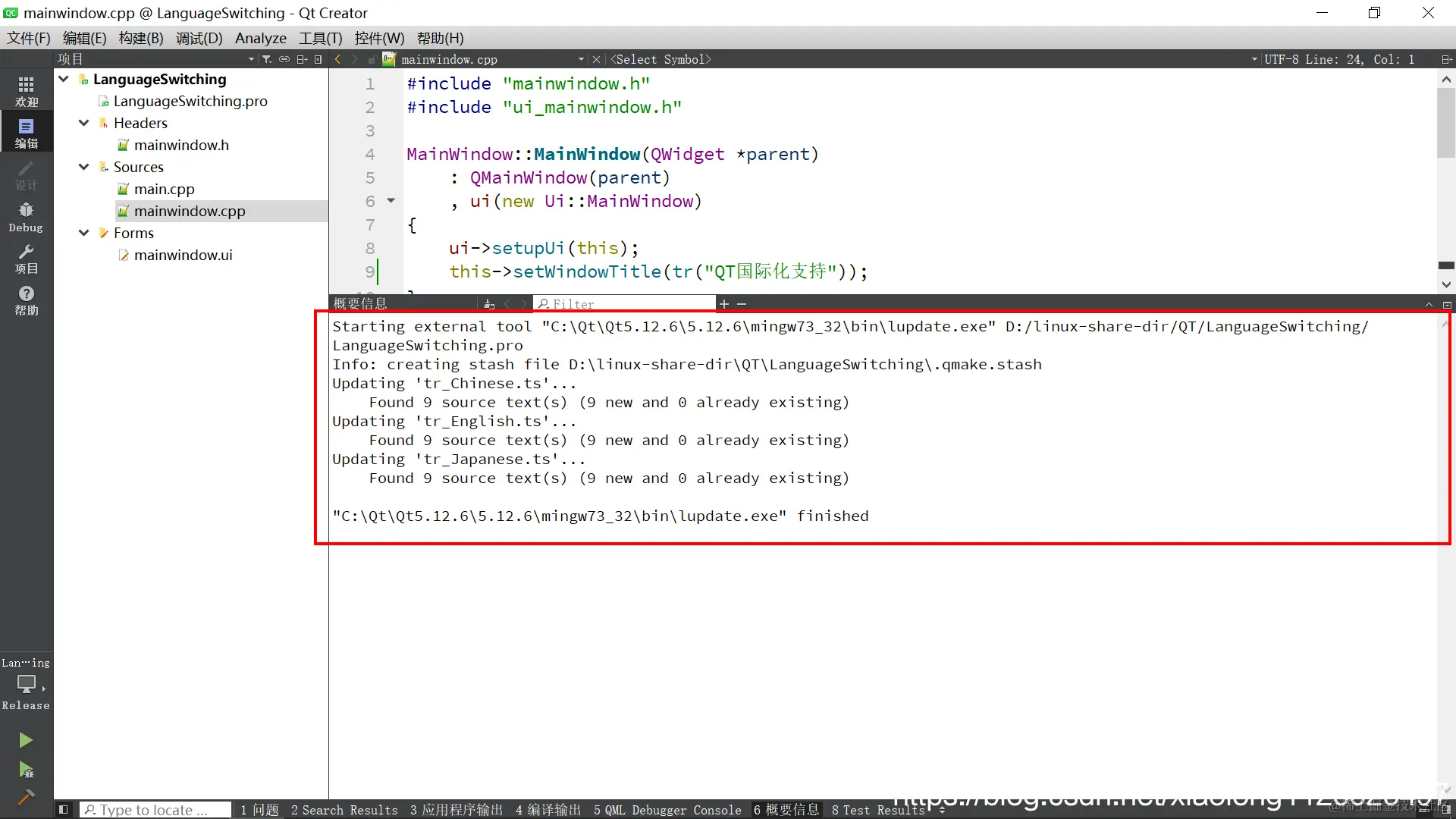This screenshot has height=819, width=1456.
Task: Go back with the left arrow
Action: (x=337, y=59)
